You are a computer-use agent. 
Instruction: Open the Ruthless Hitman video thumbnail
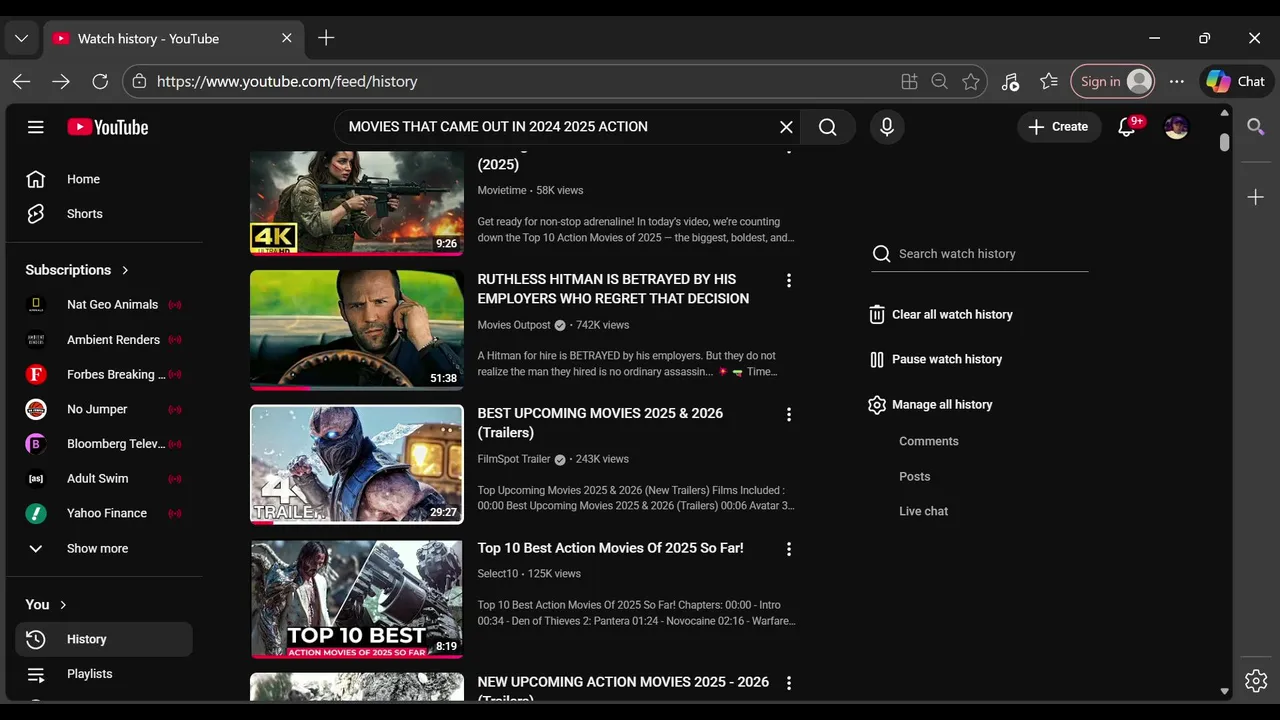357,329
